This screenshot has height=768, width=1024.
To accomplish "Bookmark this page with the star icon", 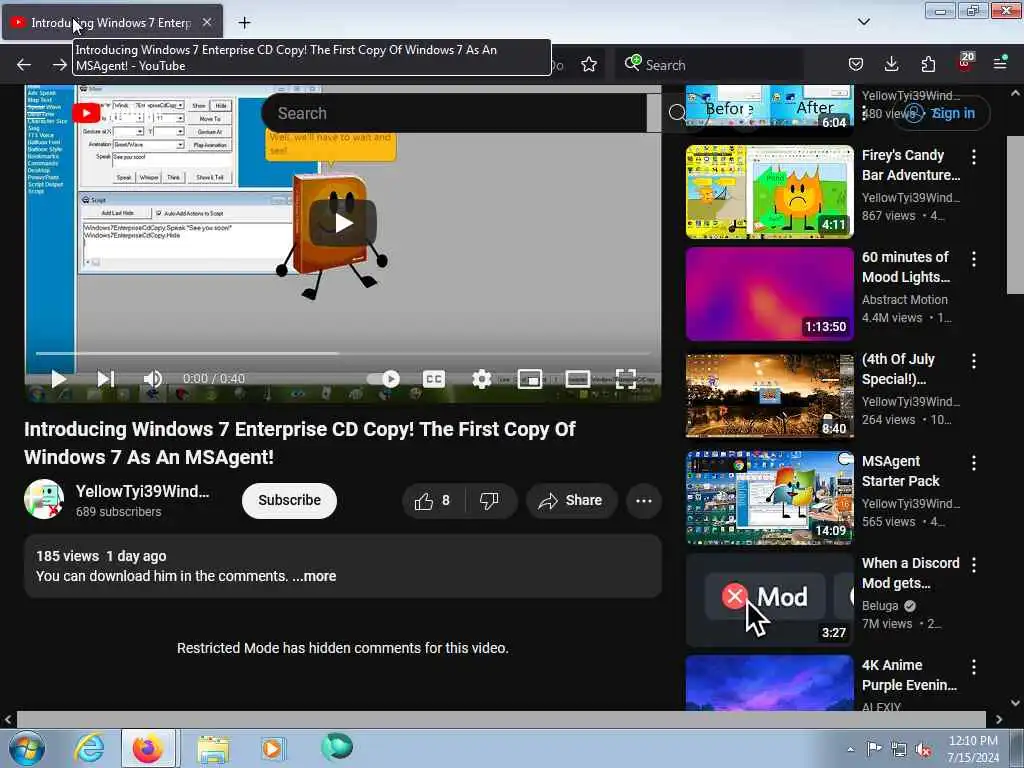I will pyautogui.click(x=589, y=64).
